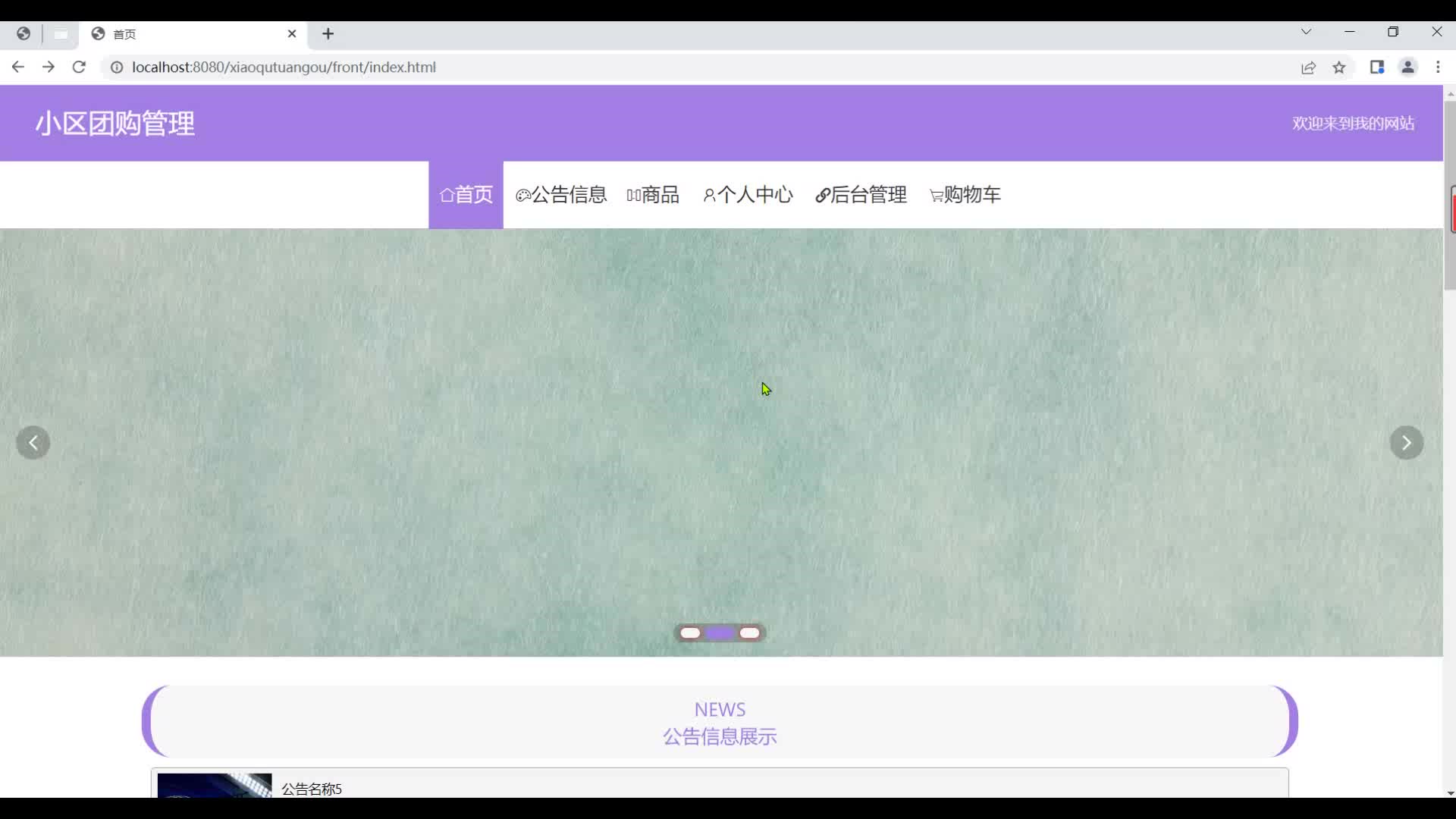Click the scrollbar down arrow
Screen dimensions: 1456x819
pos(1450,793)
